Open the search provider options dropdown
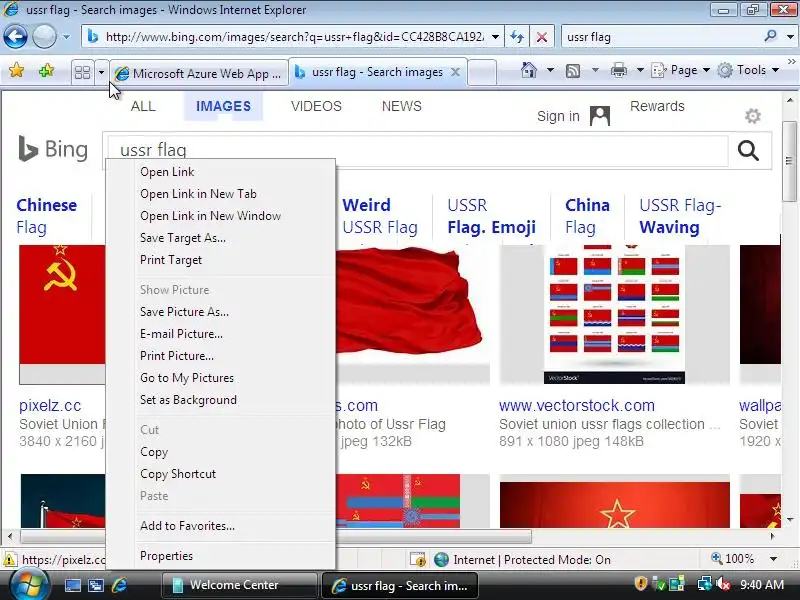 point(790,37)
